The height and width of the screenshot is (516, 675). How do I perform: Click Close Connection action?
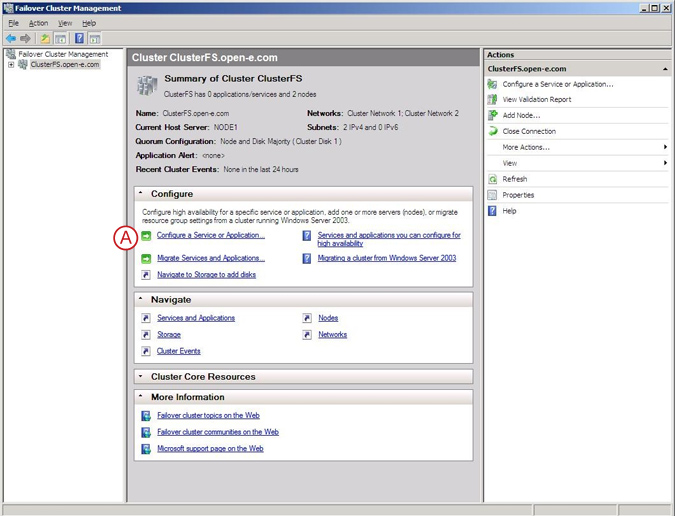click(529, 131)
